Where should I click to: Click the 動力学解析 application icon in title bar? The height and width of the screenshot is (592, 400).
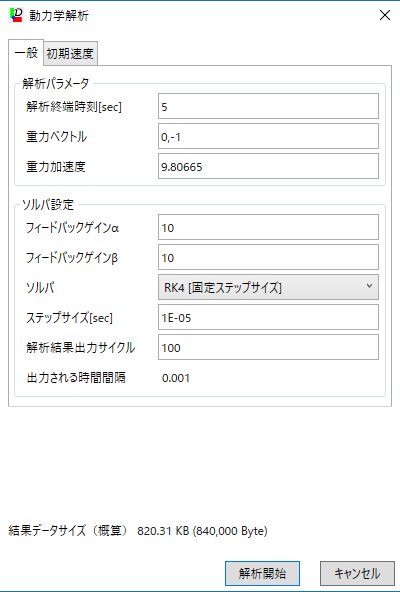15,15
